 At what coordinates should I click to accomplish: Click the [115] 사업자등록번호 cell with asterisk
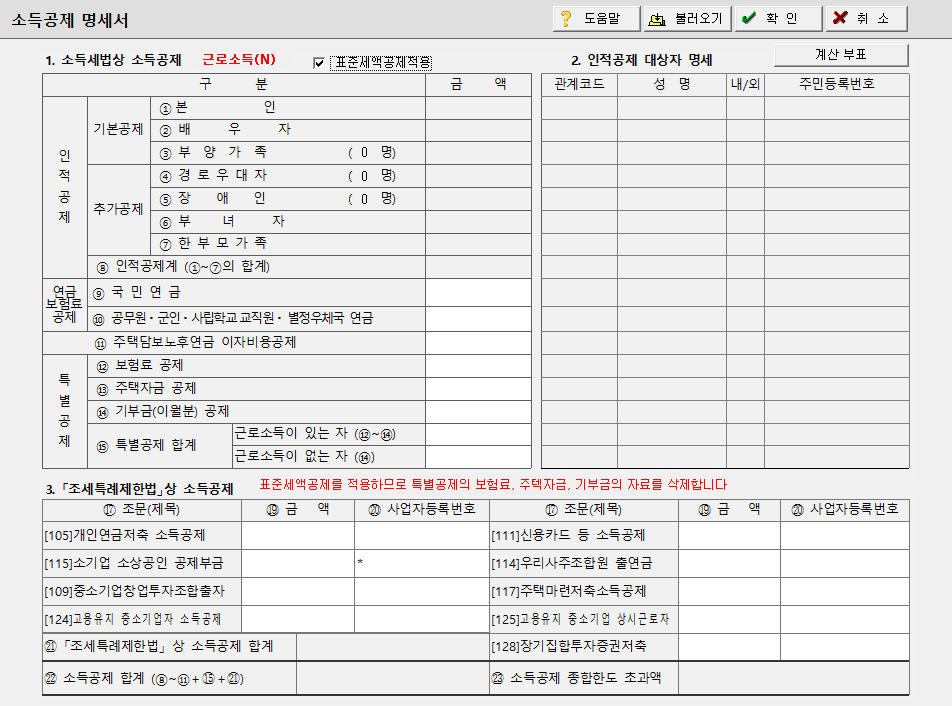click(x=422, y=563)
